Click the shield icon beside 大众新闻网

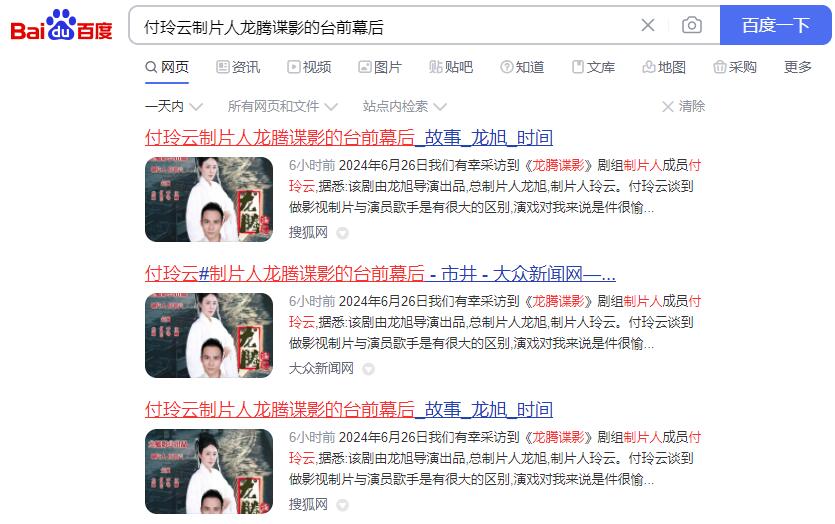[x=369, y=369]
